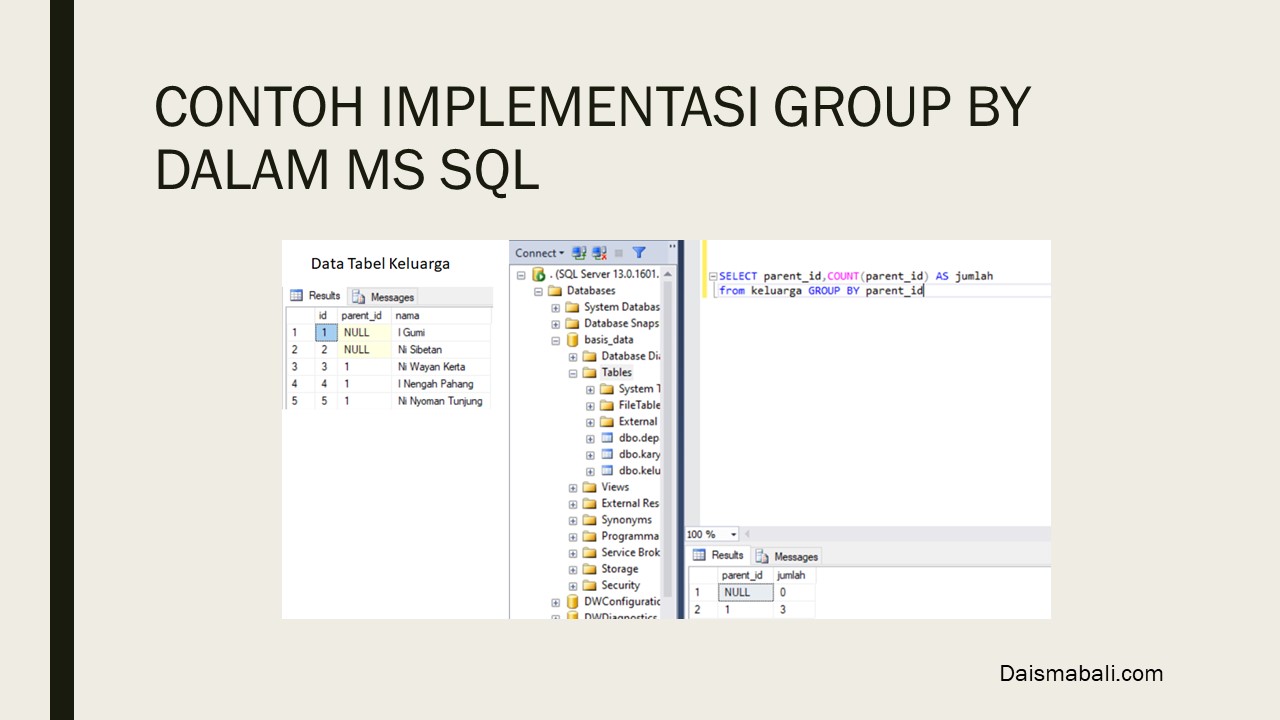The image size is (1280, 720).
Task: Select the basis_data database icon
Action: click(573, 340)
